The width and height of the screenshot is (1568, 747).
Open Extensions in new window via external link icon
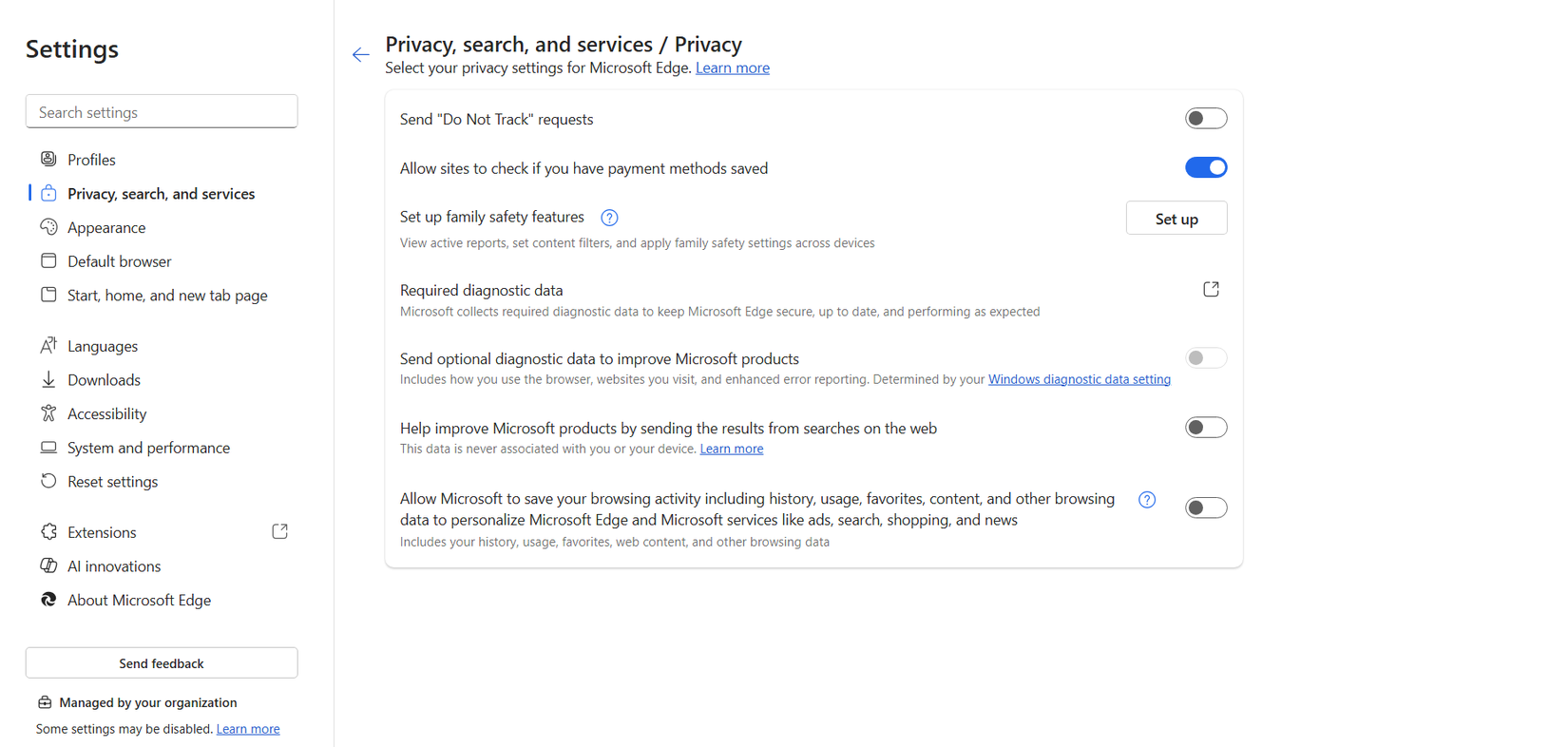[x=279, y=531]
